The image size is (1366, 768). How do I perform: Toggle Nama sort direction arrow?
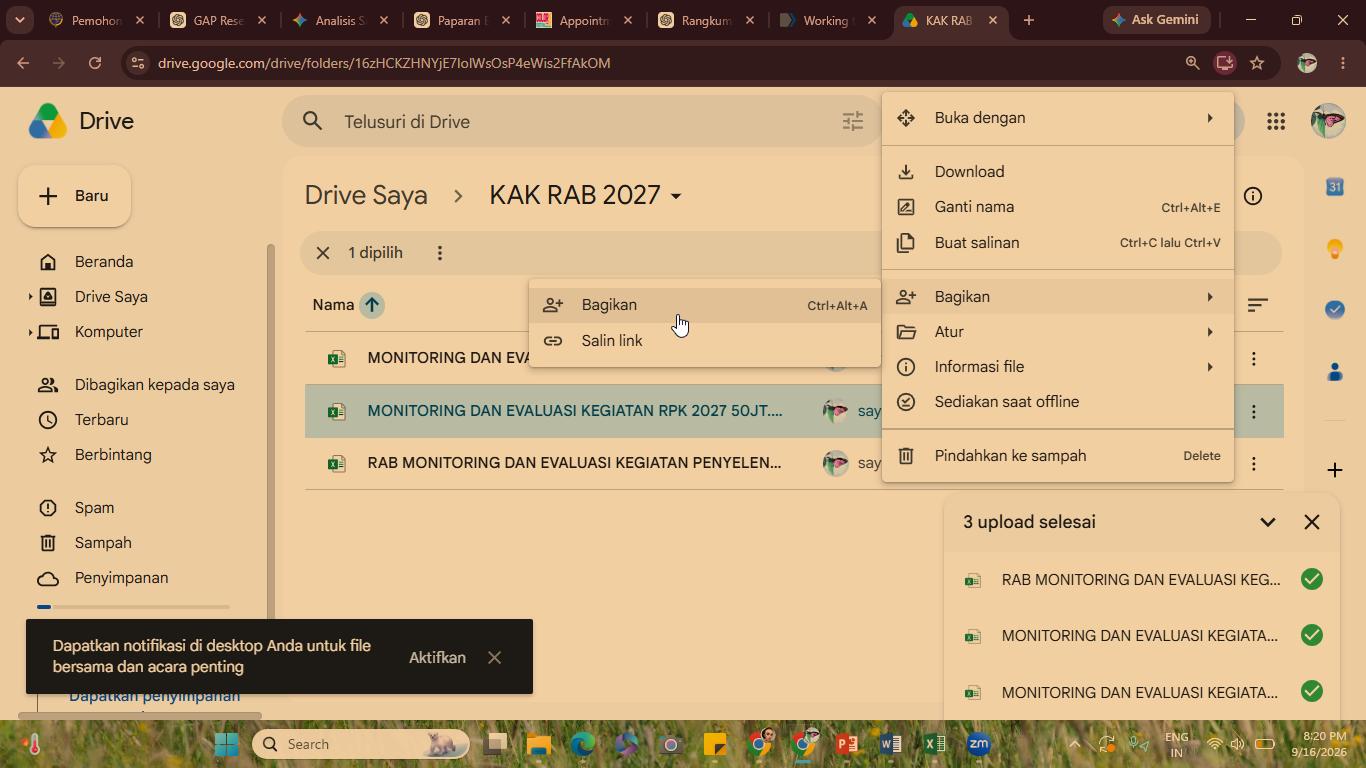click(x=371, y=305)
